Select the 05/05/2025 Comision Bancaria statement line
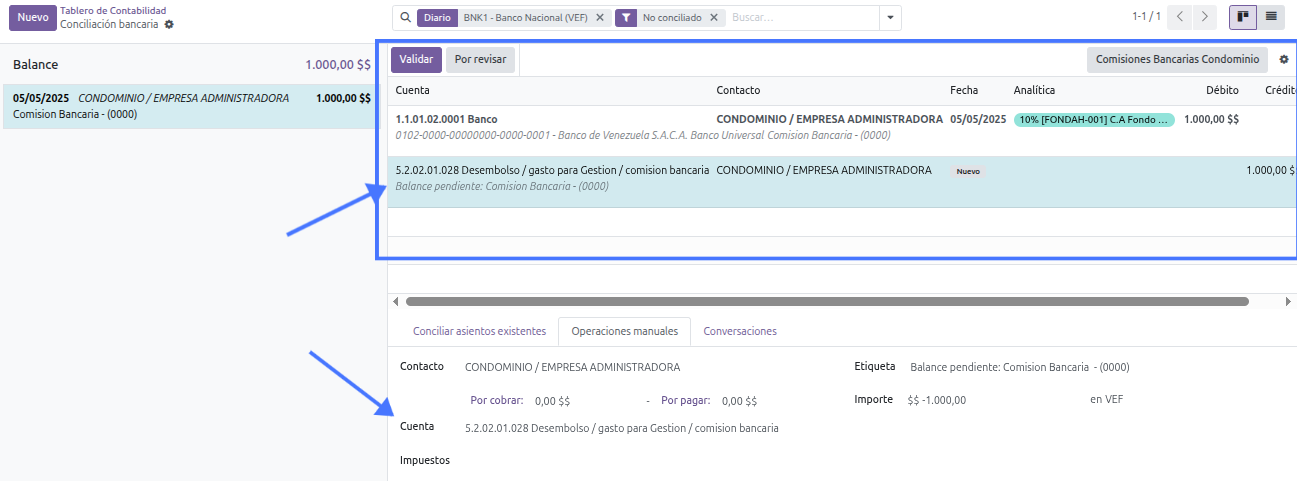Screen dimensions: 1297x481 point(190,106)
